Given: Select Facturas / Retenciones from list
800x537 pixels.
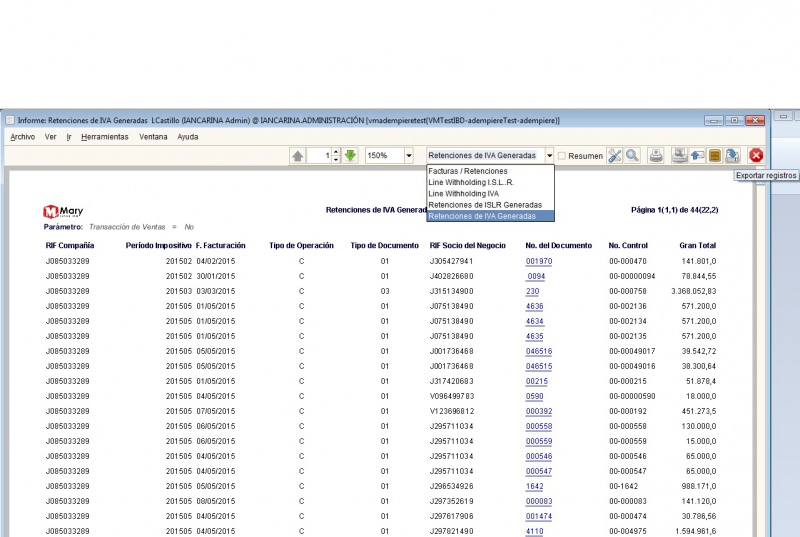Looking at the screenshot, I should tap(490, 171).
